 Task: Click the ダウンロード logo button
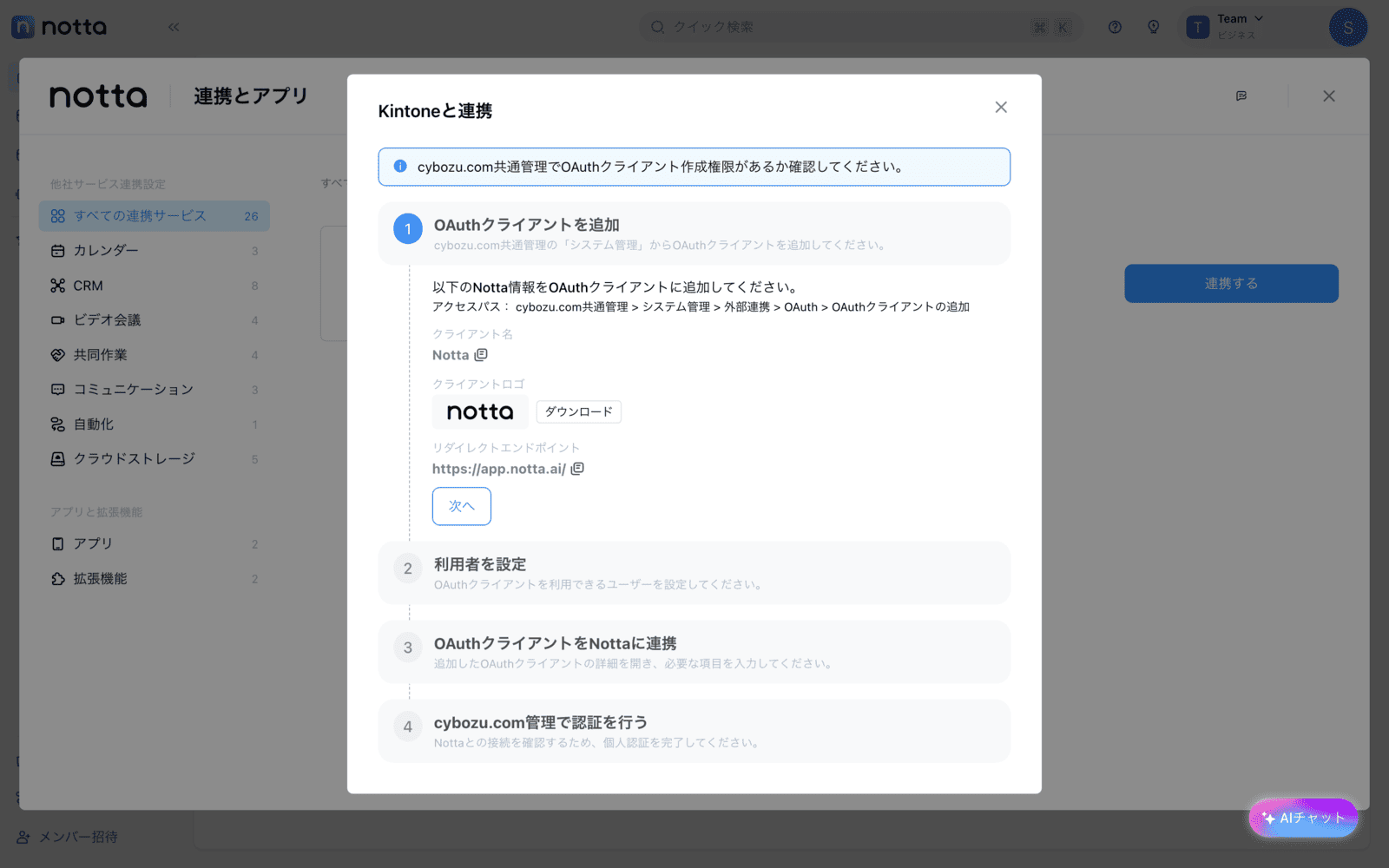click(x=578, y=411)
